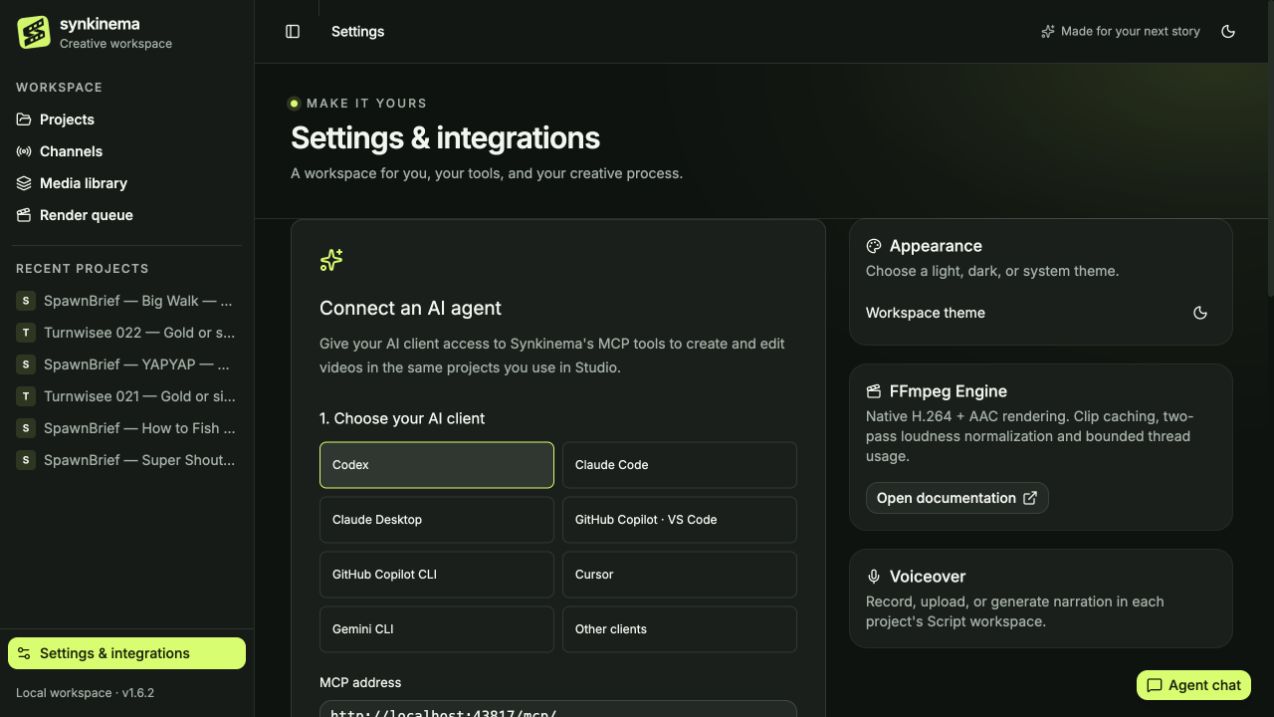Open Media library in the workspace menu
This screenshot has height=717, width=1274.
tap(127, 183)
